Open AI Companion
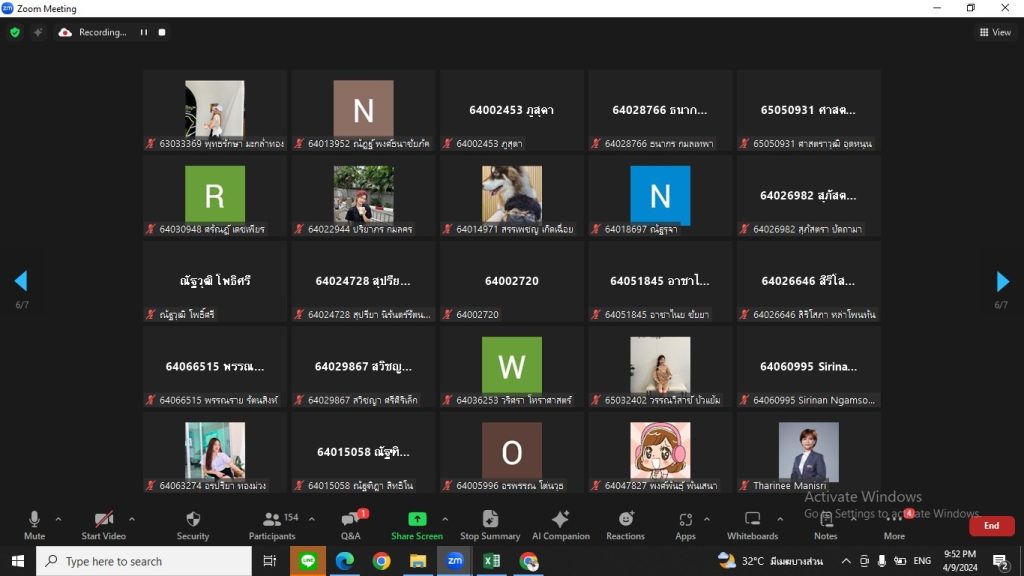Image resolution: width=1024 pixels, height=576 pixels. [x=560, y=525]
